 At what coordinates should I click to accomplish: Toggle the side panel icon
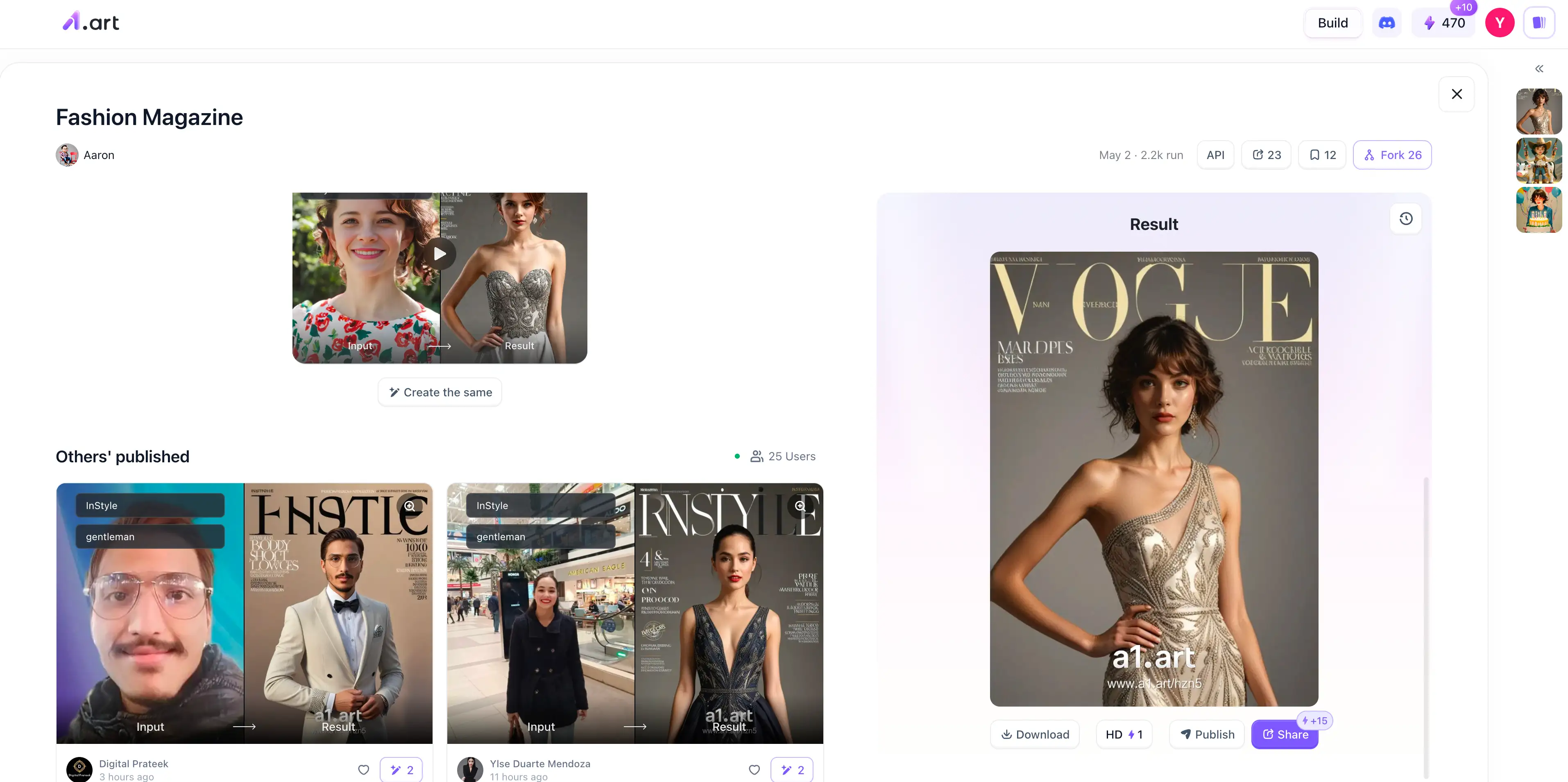[1539, 23]
